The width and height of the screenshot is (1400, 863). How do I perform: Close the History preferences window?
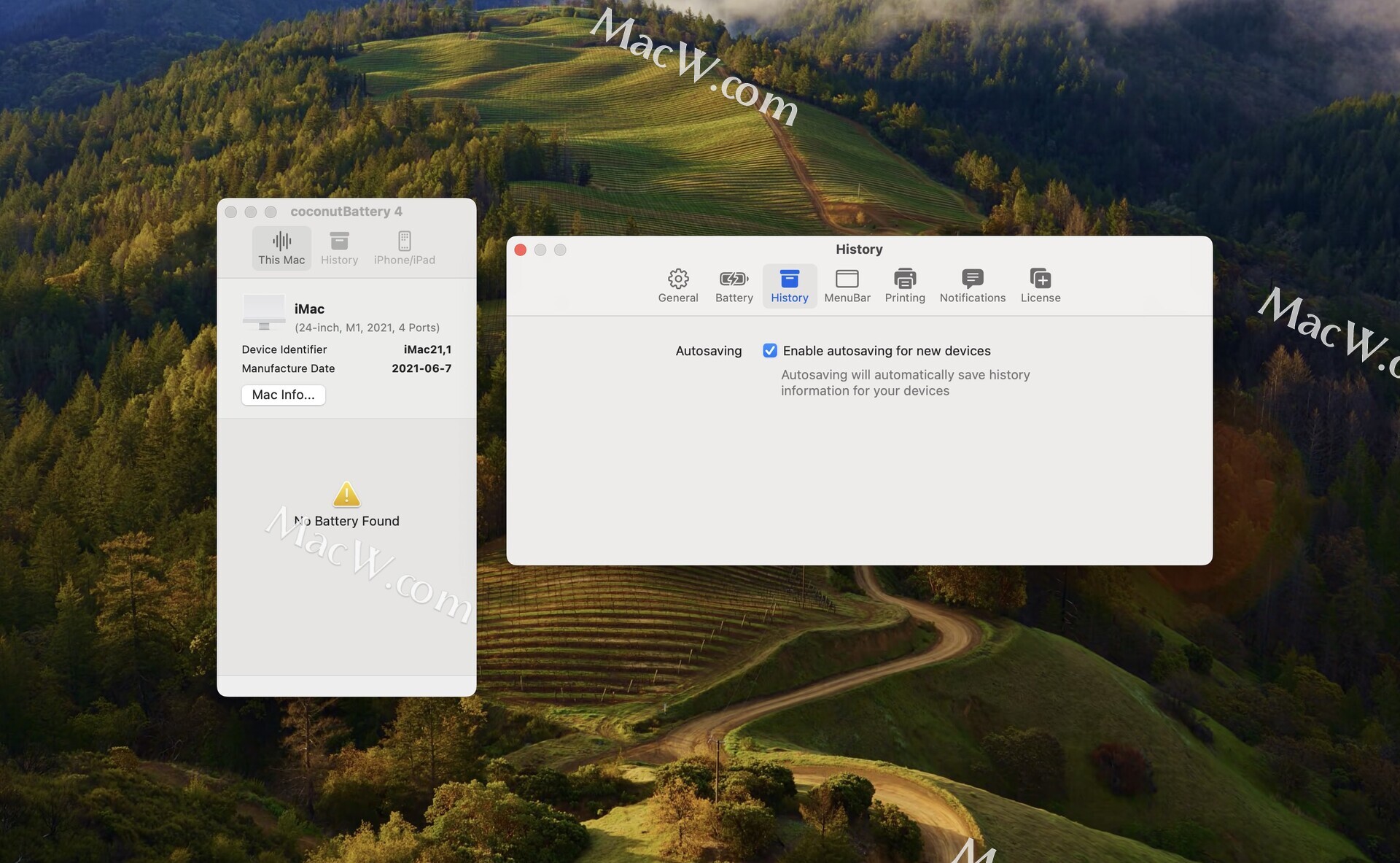521,250
